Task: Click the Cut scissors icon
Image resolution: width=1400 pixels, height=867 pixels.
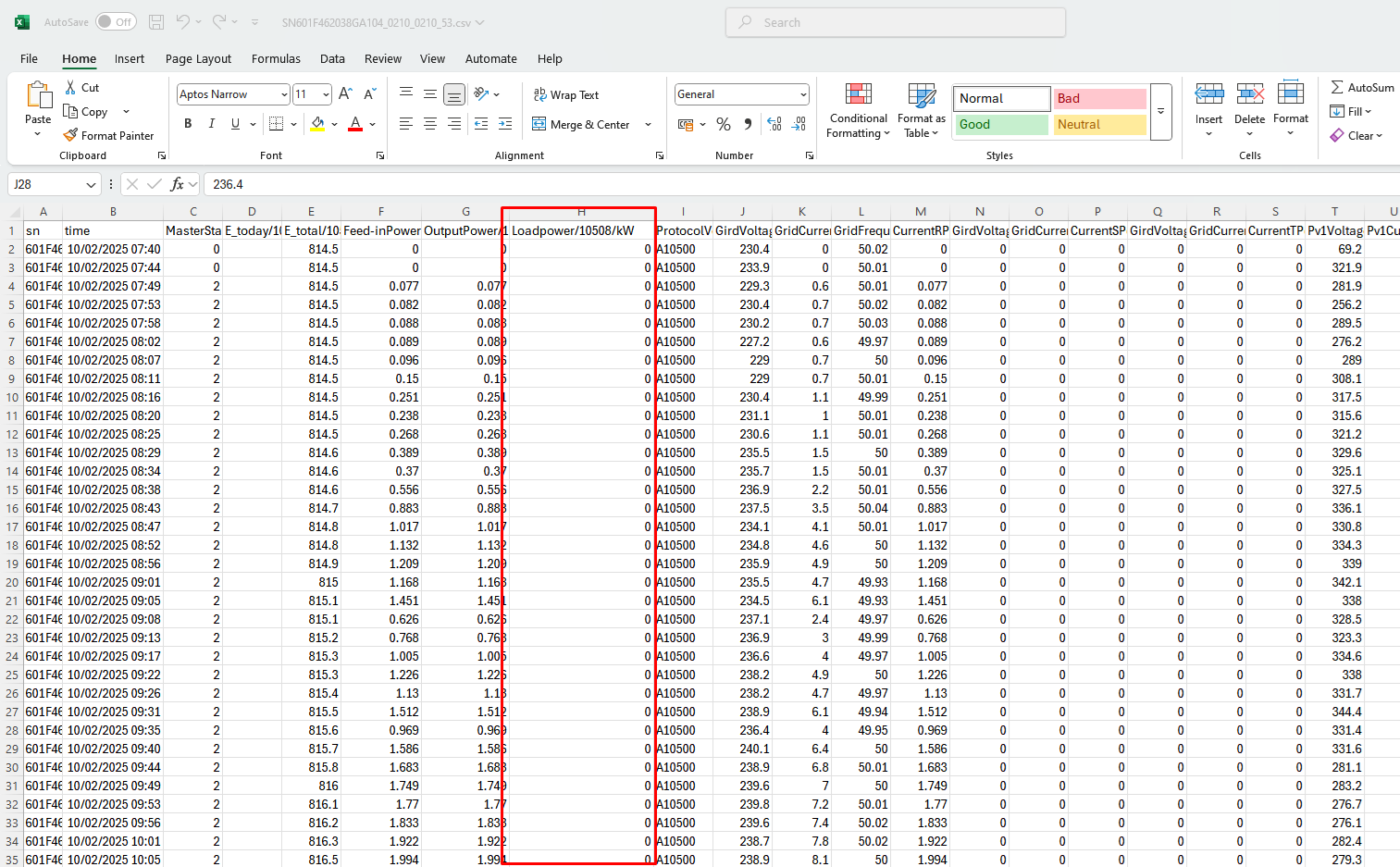Action: [70, 87]
